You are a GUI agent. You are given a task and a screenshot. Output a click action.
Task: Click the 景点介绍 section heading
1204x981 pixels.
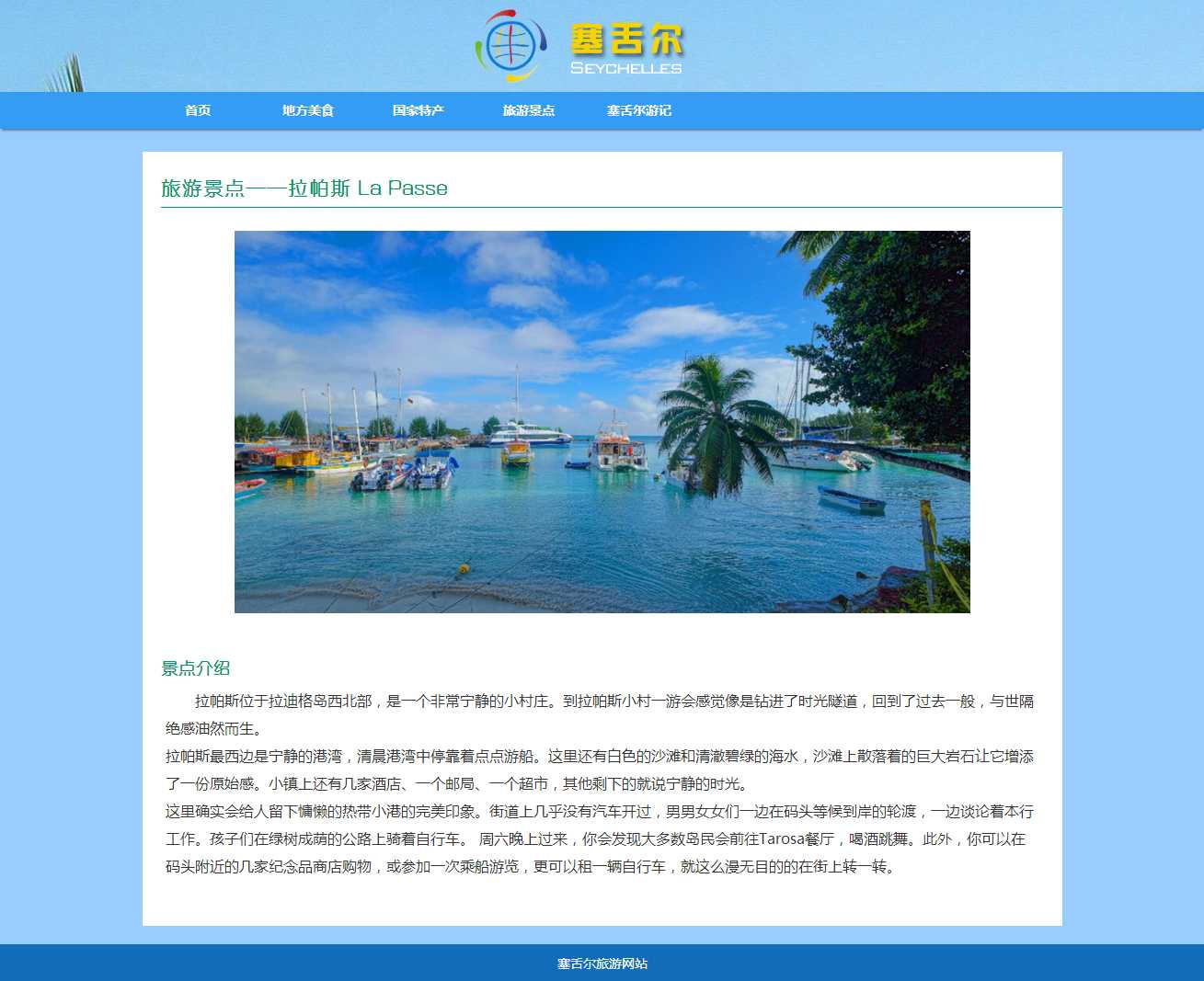pyautogui.click(x=196, y=668)
